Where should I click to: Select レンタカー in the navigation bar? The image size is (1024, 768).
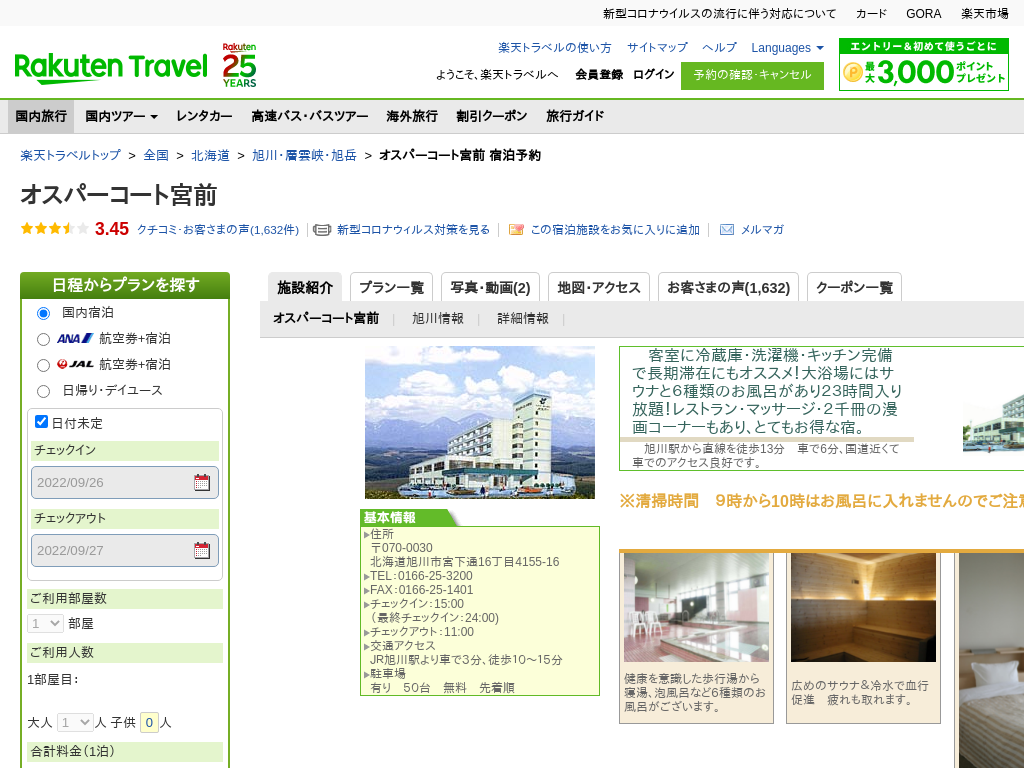204,116
